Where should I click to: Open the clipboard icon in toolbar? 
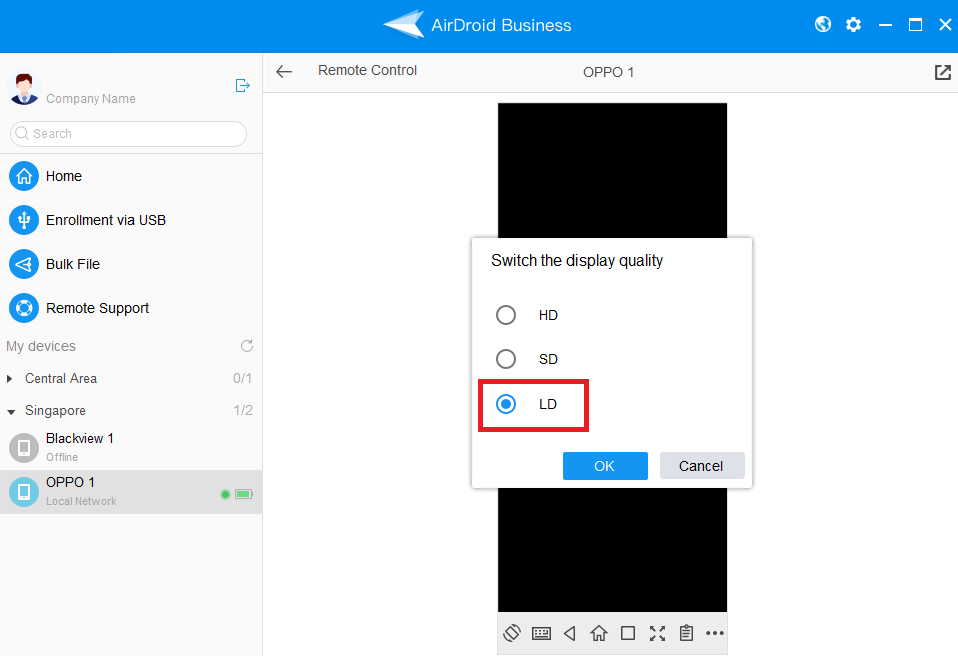686,633
